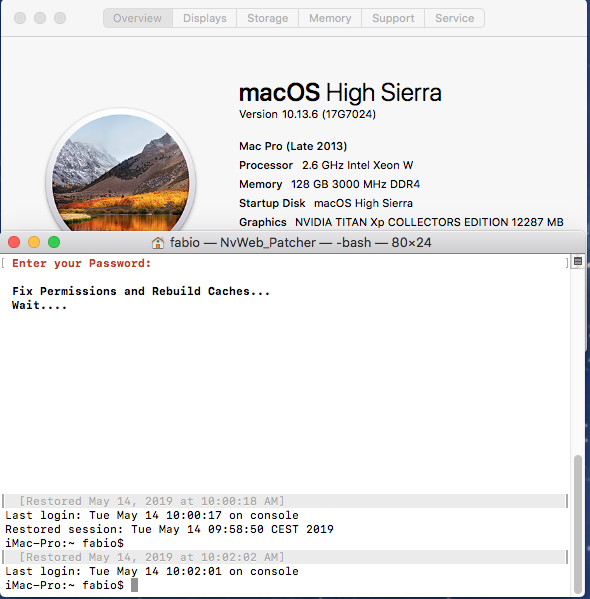Click 'Last login: Tue May 14 10:02:01' line
590x599 pixels.
tap(152, 571)
